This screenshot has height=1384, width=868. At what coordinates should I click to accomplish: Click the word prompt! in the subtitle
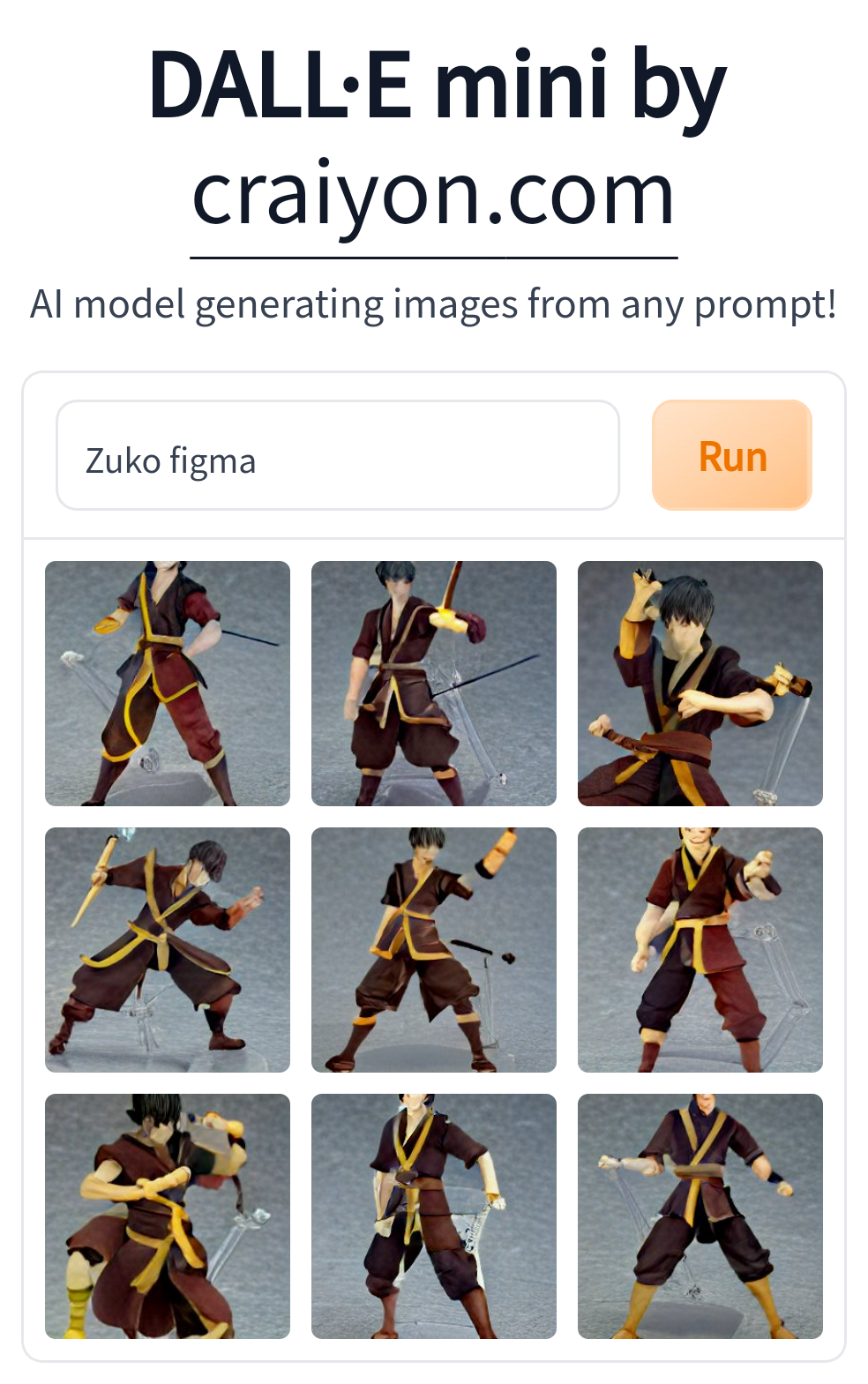click(766, 306)
